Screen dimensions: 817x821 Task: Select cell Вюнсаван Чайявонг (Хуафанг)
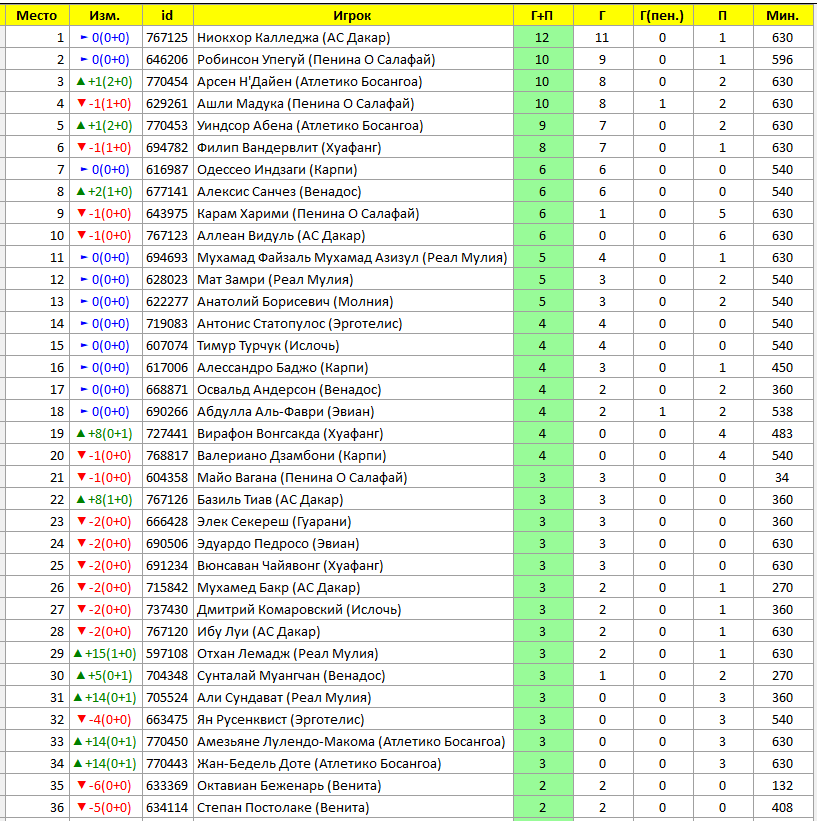[353, 565]
